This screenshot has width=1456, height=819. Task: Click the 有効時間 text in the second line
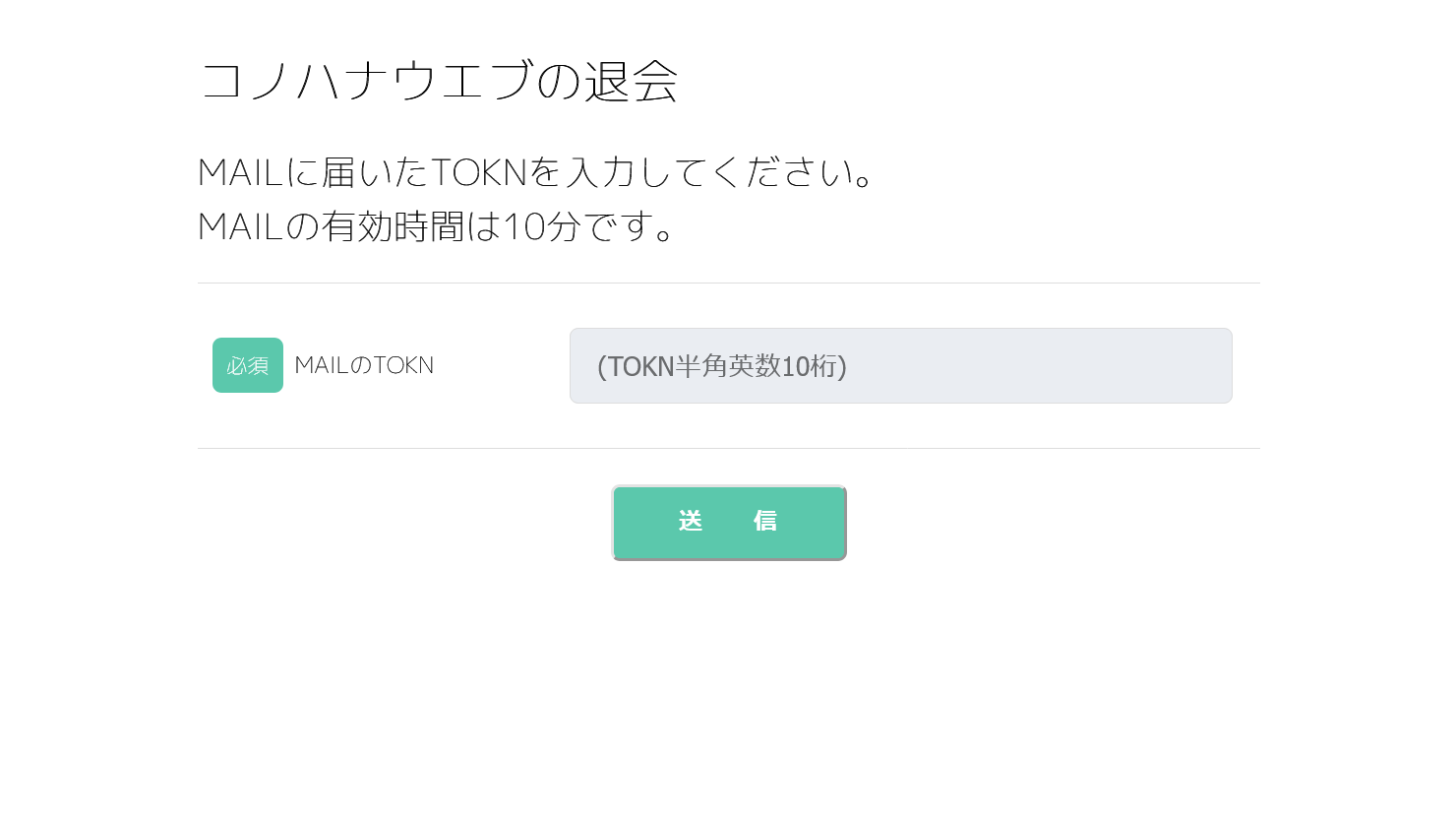[x=393, y=226]
